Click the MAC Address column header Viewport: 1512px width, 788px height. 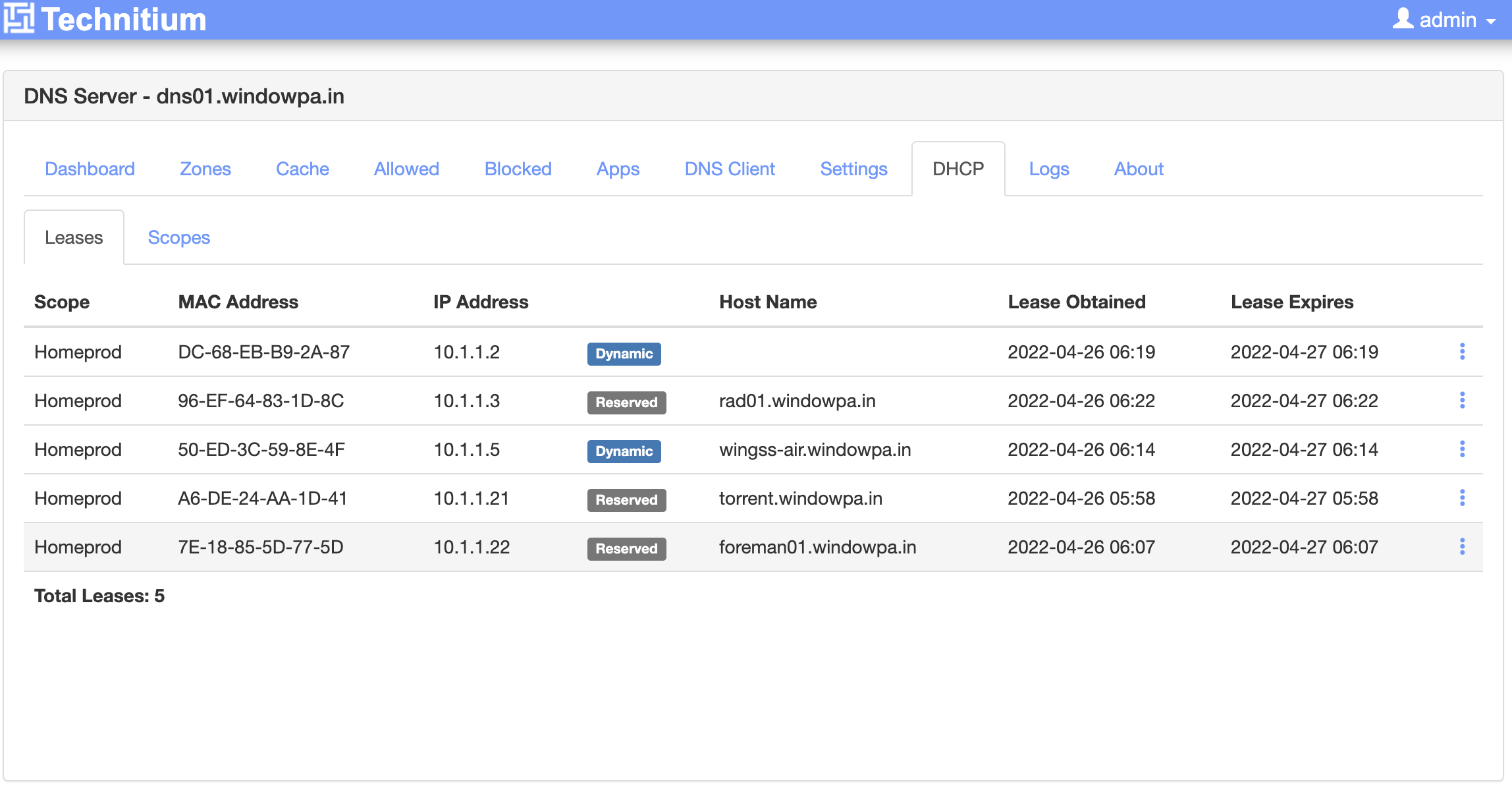(238, 302)
